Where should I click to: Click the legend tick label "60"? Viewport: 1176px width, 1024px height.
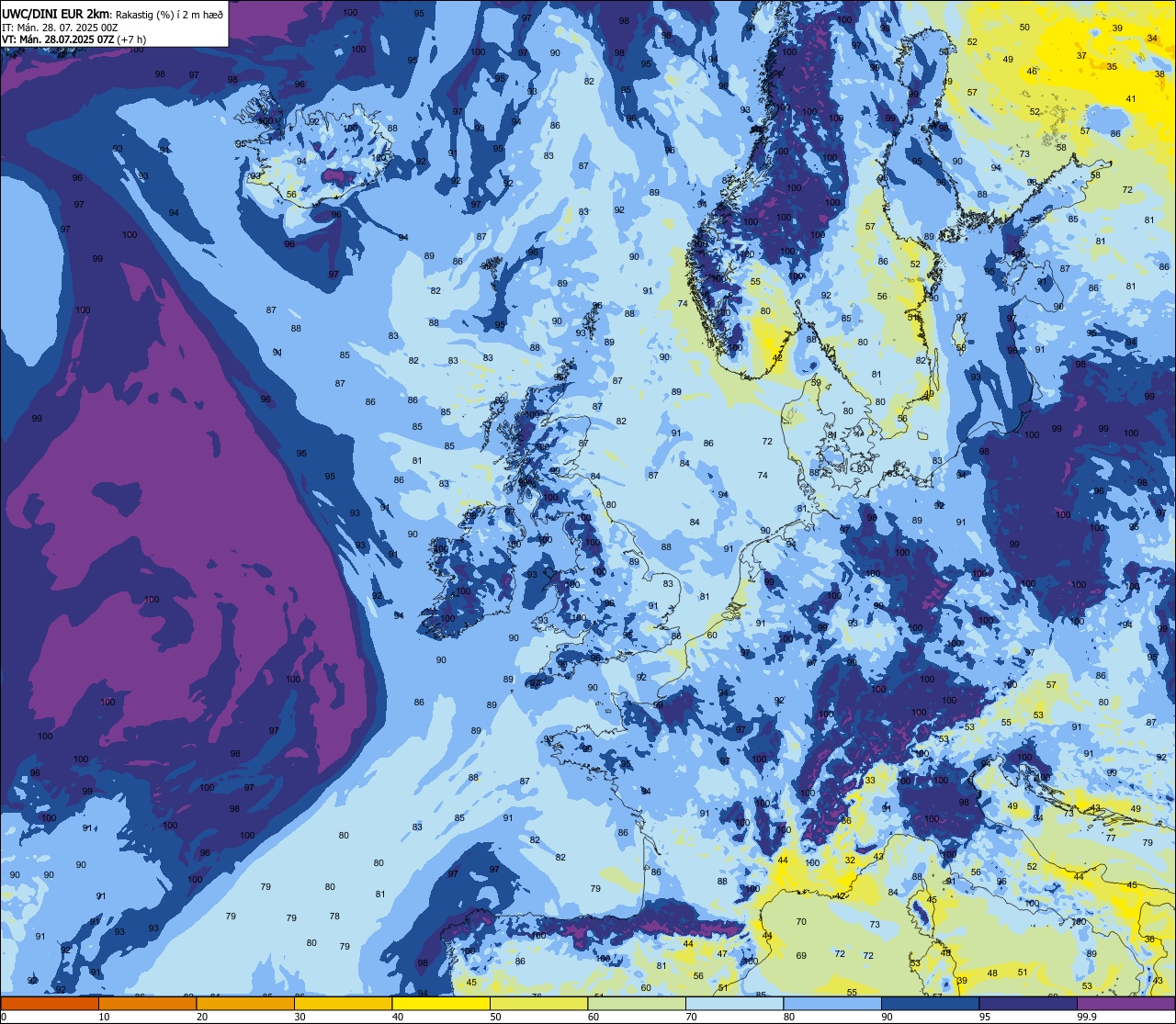pyautogui.click(x=593, y=1017)
